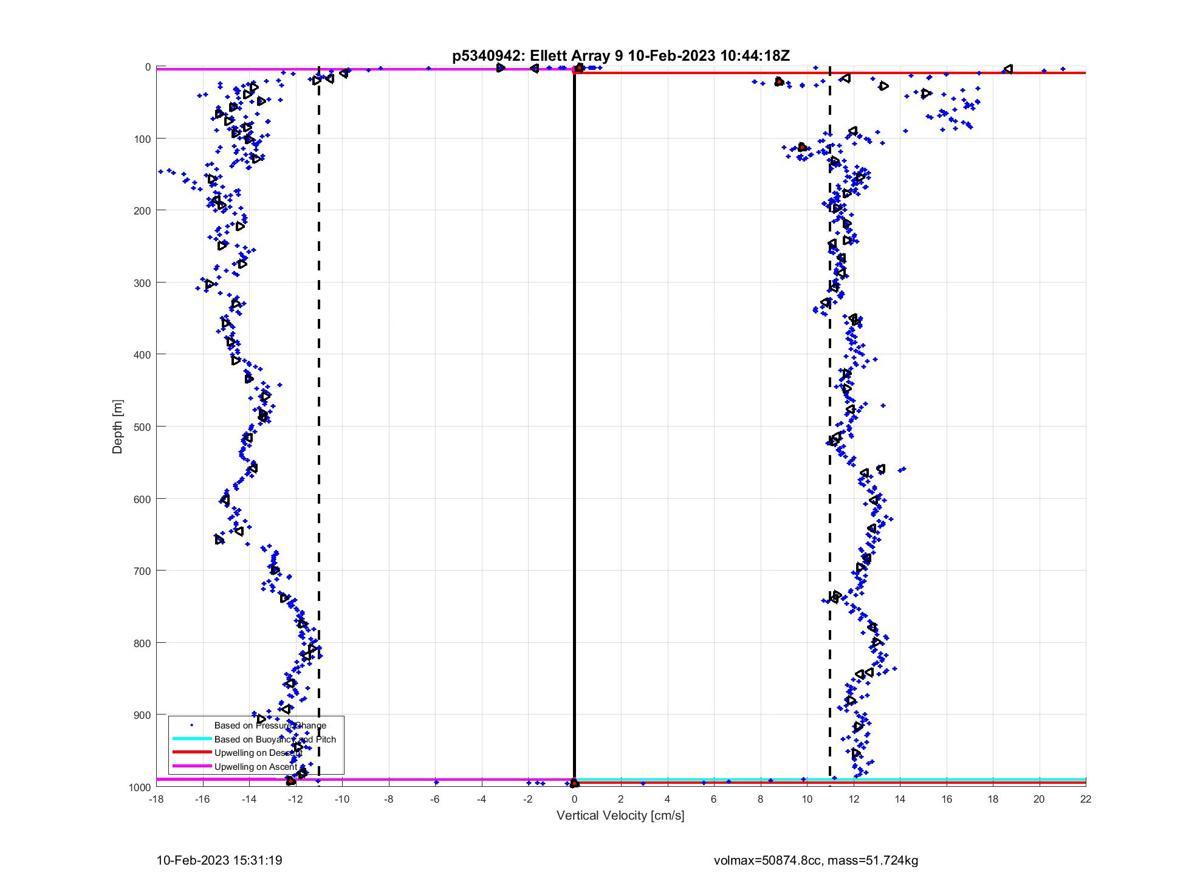Click y-axis tick label '100'

(x=141, y=139)
